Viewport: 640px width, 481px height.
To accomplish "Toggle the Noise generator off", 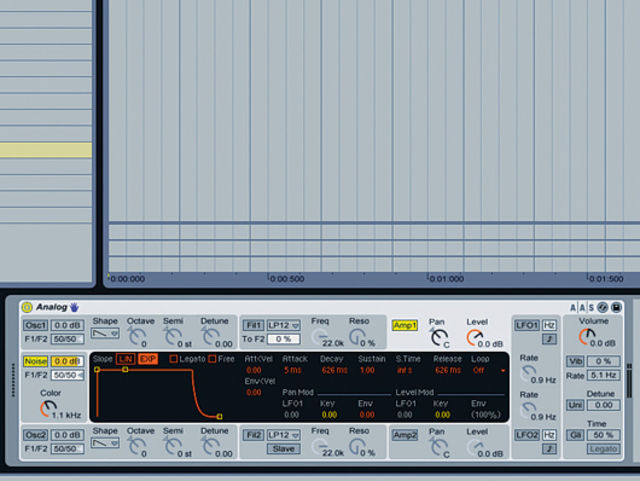I will [36, 361].
